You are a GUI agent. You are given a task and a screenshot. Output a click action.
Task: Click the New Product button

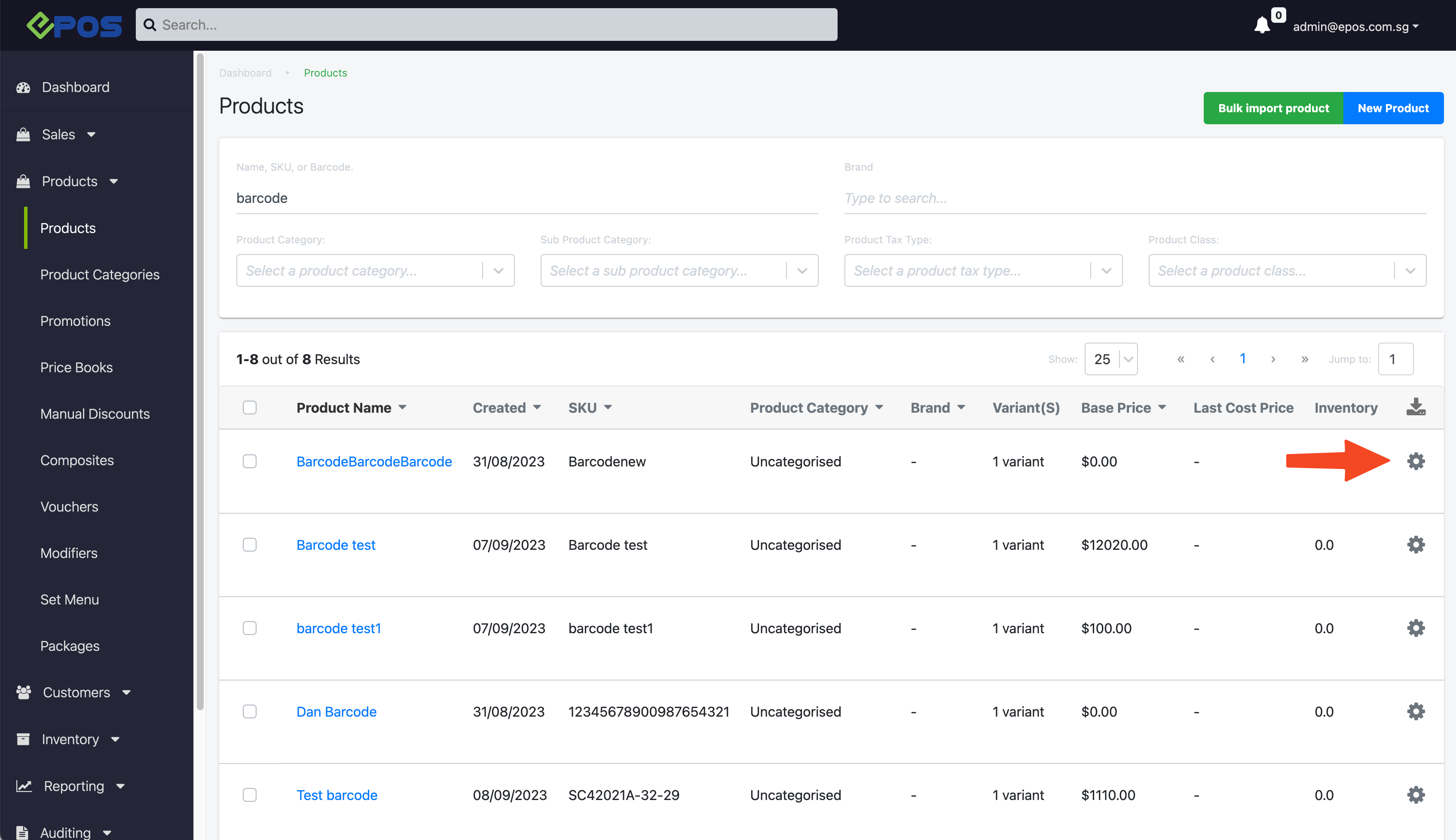[1393, 108]
